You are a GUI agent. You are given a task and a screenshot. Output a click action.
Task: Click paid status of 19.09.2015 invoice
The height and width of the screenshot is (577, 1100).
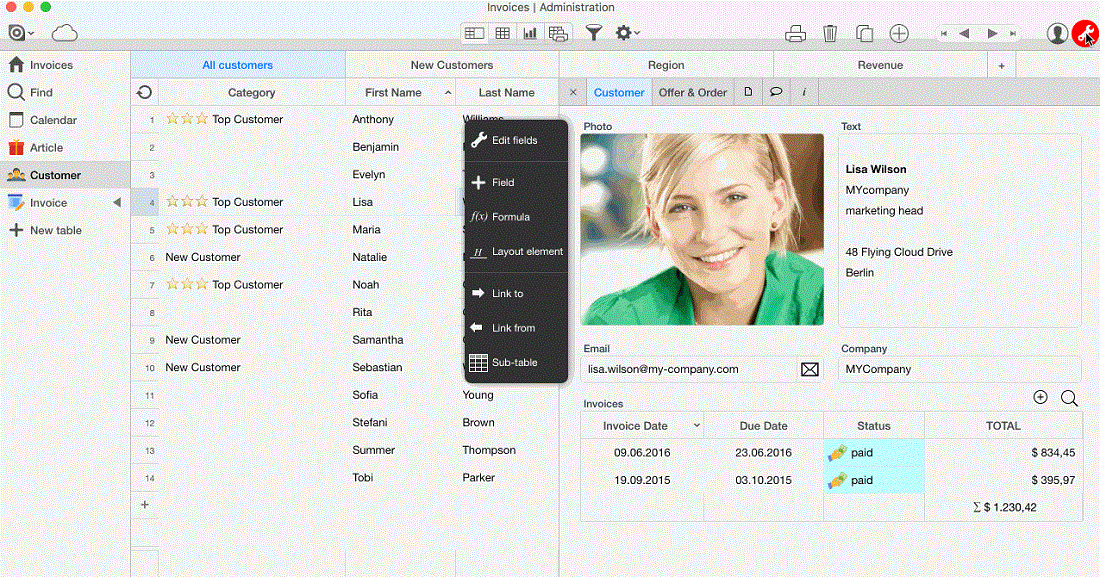874,480
